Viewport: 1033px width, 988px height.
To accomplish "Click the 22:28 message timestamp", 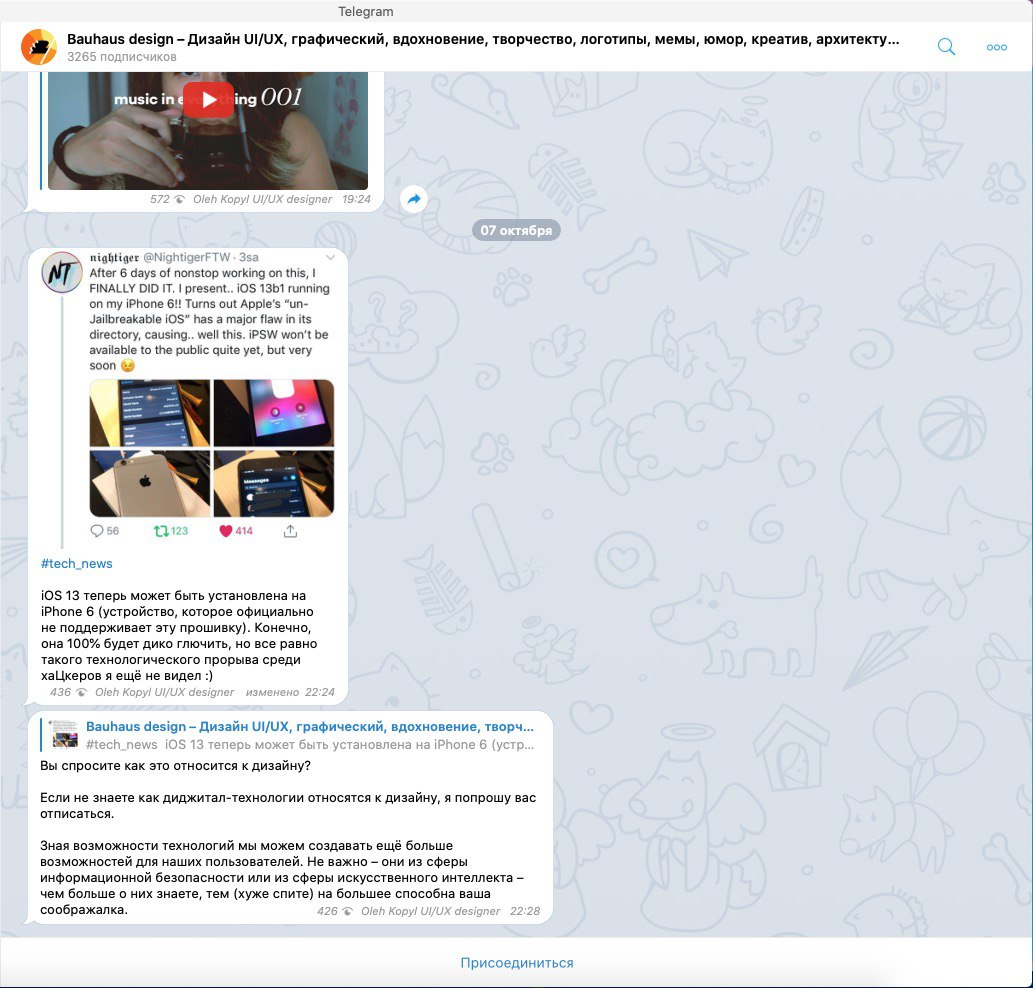I will point(525,911).
